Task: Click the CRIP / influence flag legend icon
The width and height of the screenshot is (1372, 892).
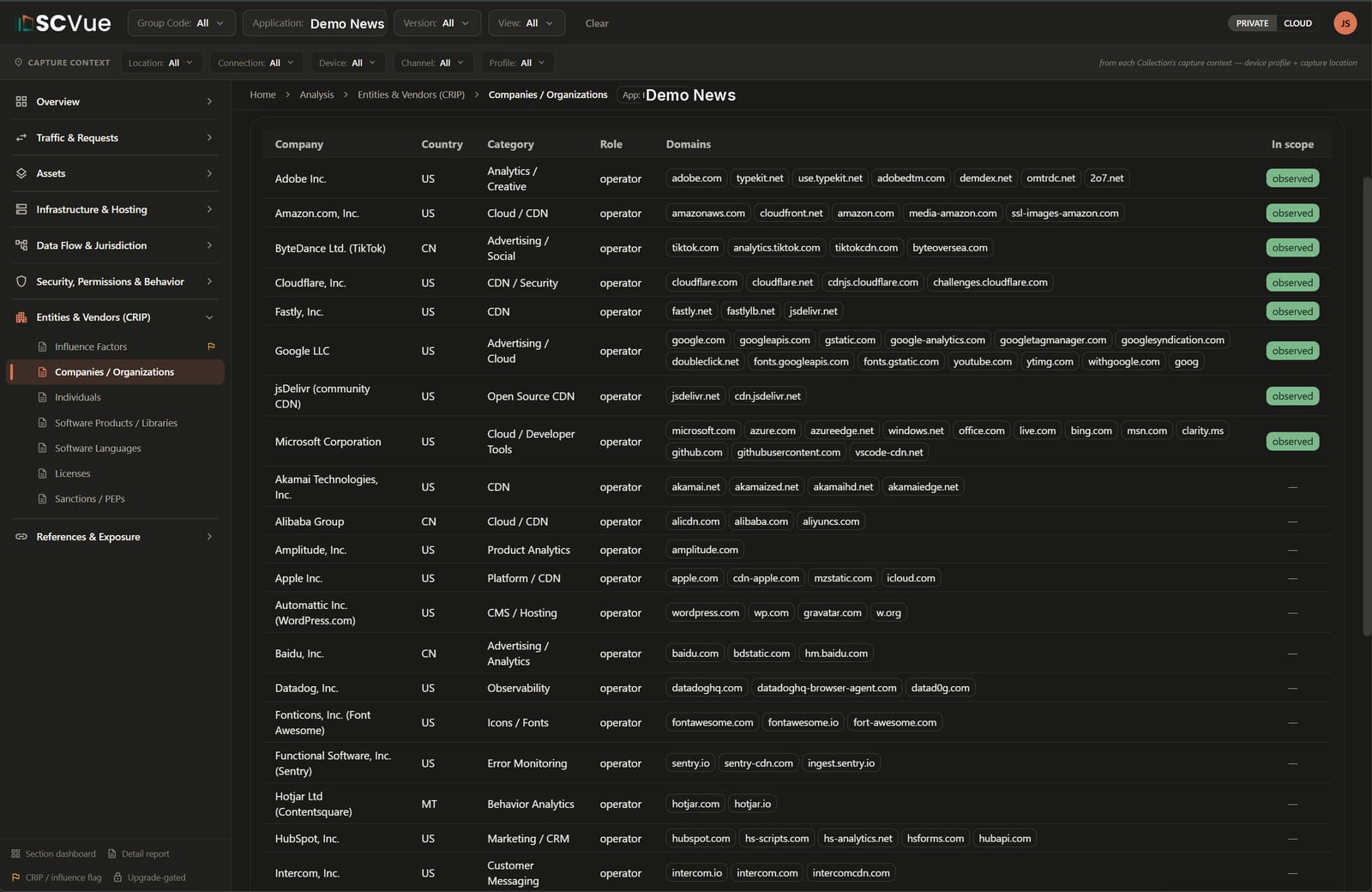Action: click(15, 877)
